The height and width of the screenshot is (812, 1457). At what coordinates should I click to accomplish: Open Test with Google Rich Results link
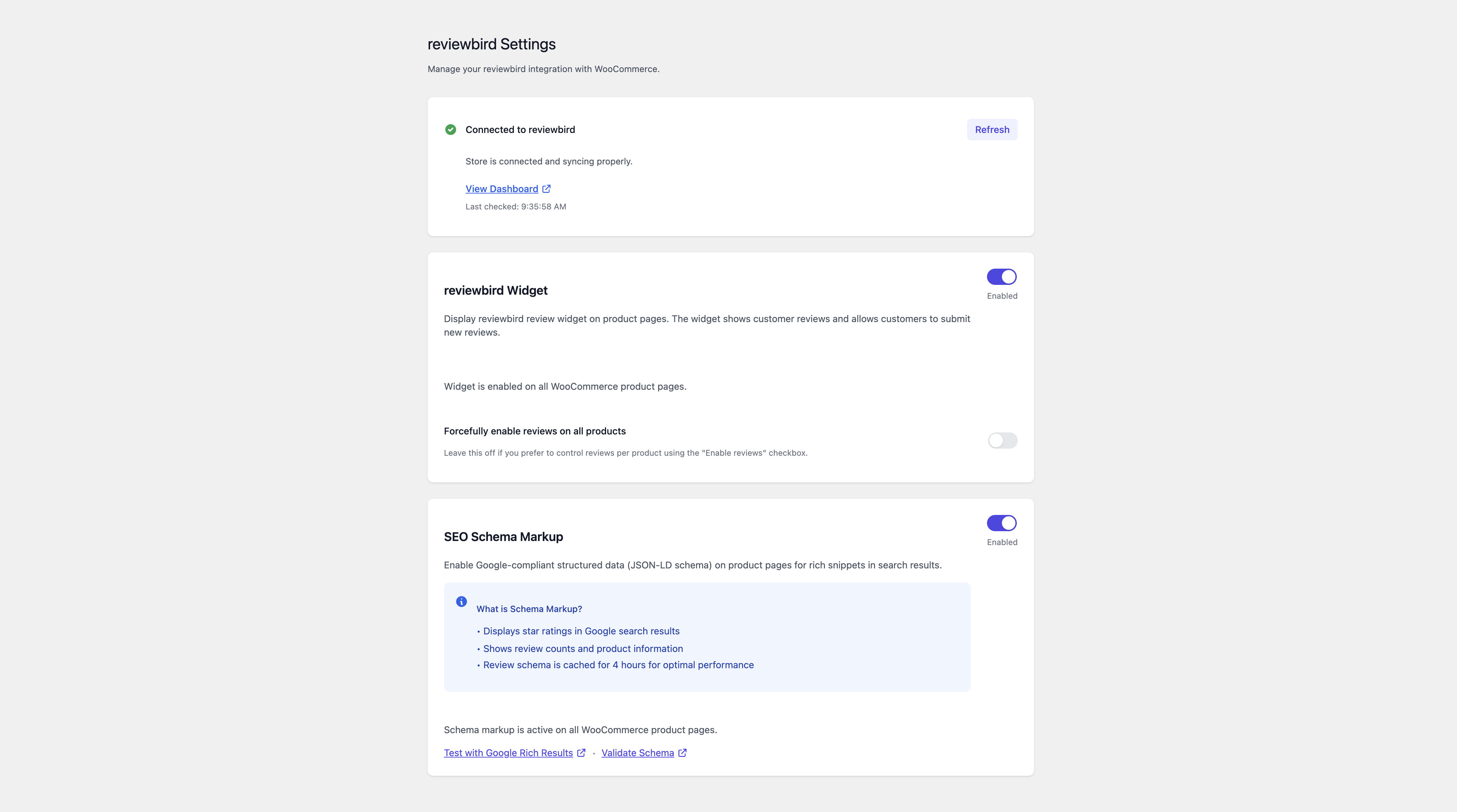[x=508, y=753]
